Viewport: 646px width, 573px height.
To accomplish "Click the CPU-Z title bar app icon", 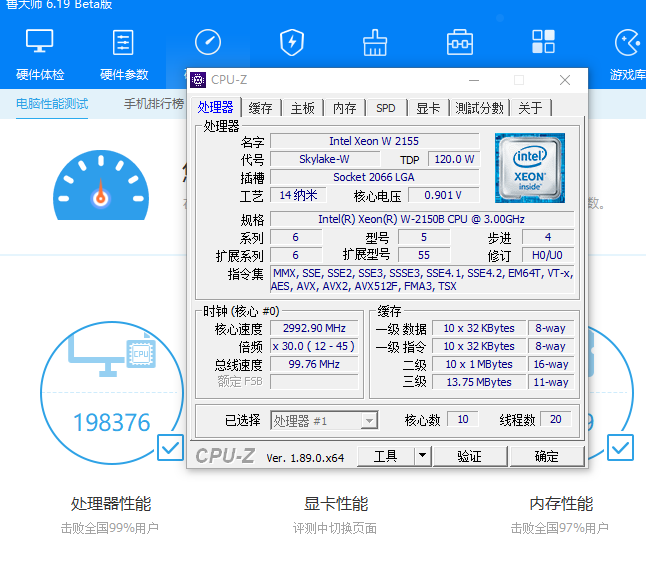I will (198, 80).
